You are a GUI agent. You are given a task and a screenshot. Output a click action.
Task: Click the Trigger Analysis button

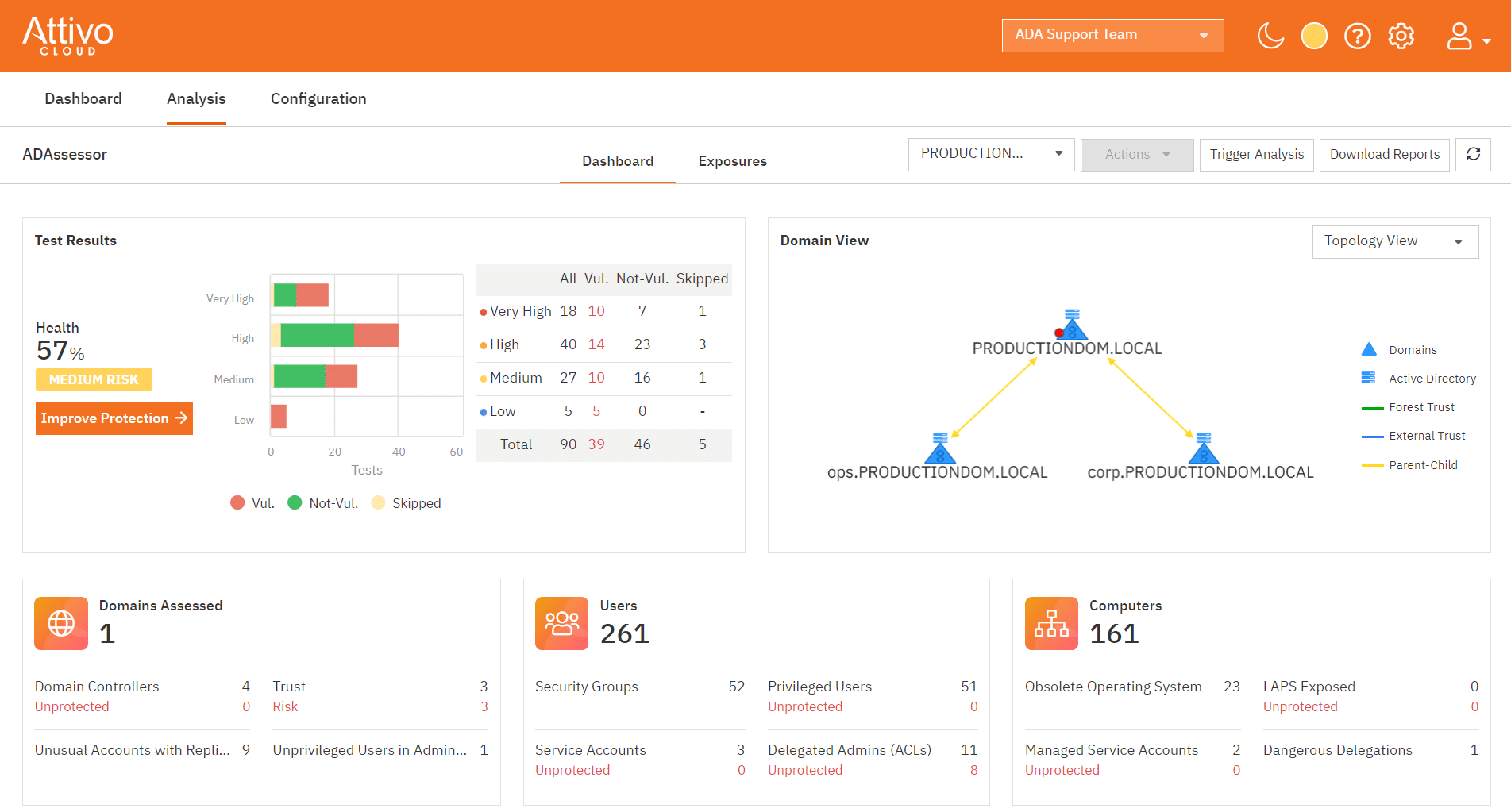click(x=1256, y=154)
